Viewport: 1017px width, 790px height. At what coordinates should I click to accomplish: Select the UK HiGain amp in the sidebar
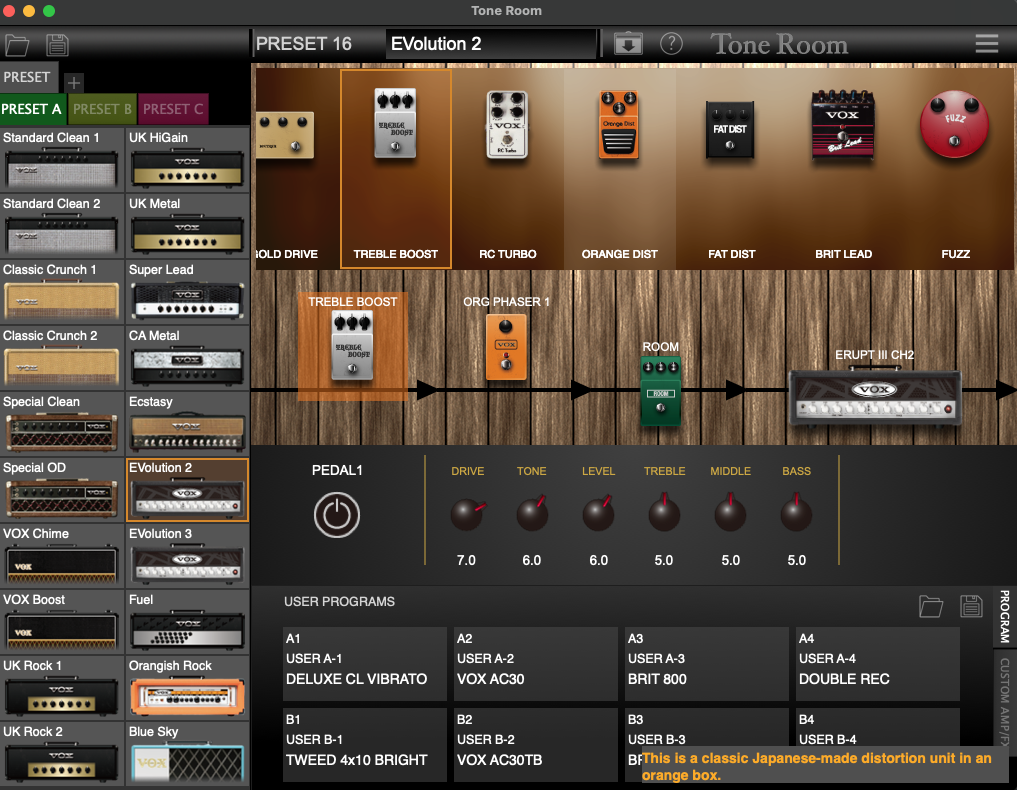(x=187, y=162)
